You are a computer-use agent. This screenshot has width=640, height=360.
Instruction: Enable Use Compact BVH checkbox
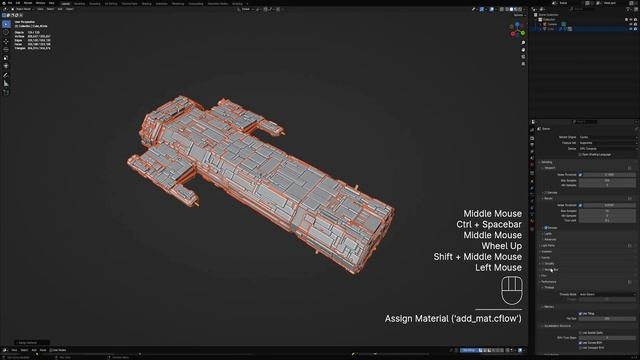click(x=580, y=348)
